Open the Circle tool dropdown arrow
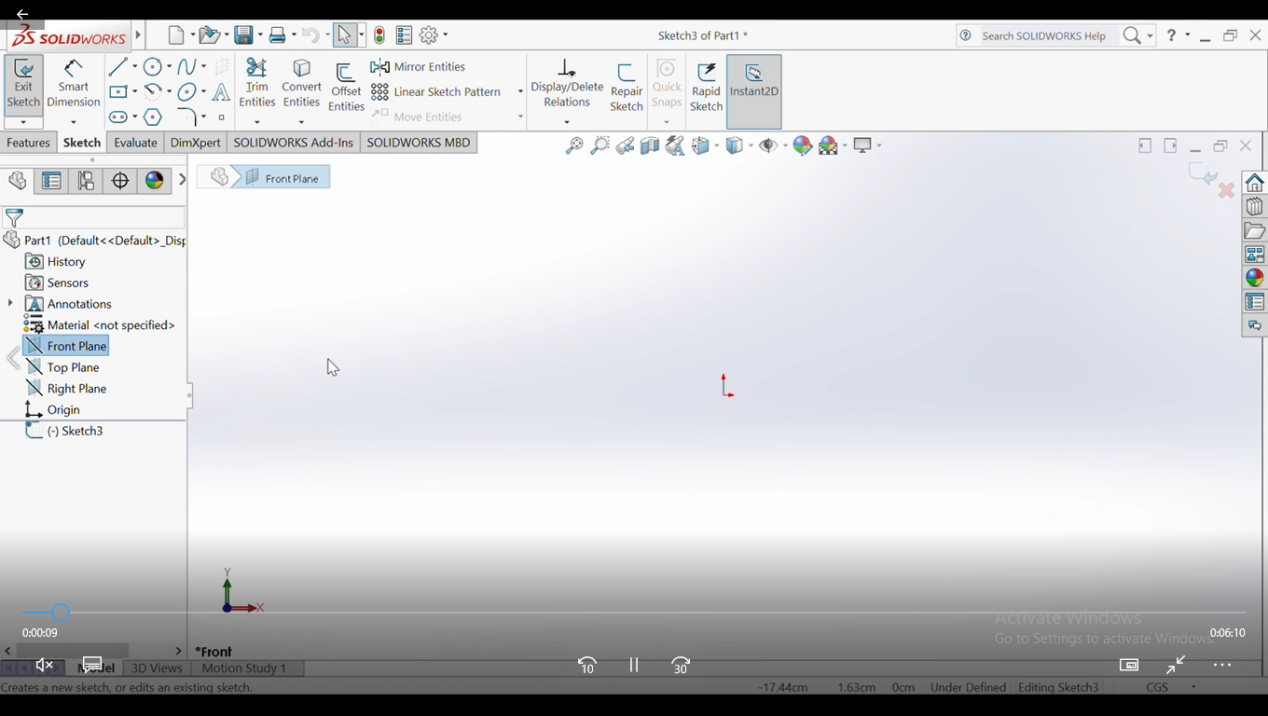The image size is (1268, 716). [x=169, y=68]
